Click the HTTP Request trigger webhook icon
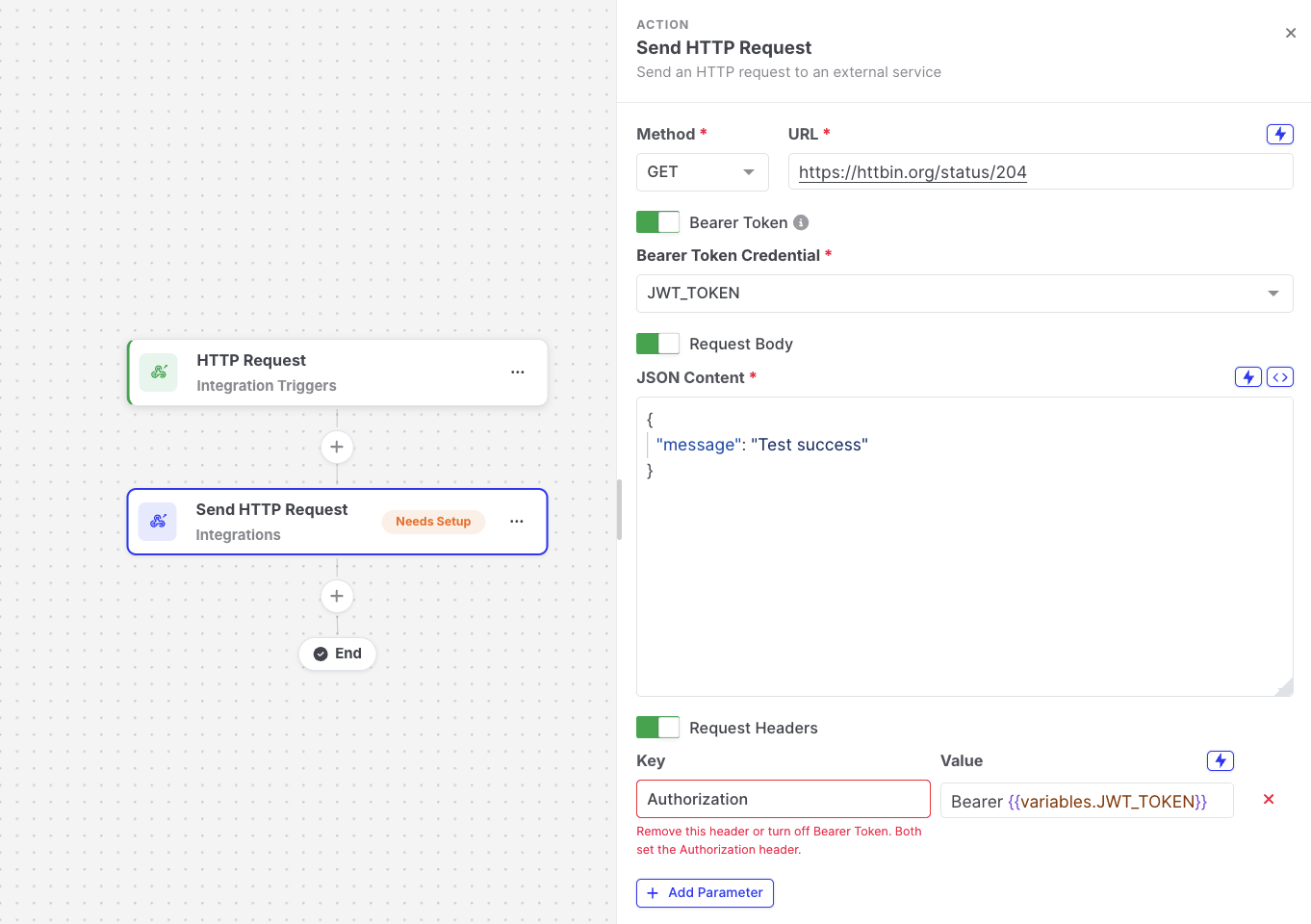The image size is (1311, 924). 159,372
